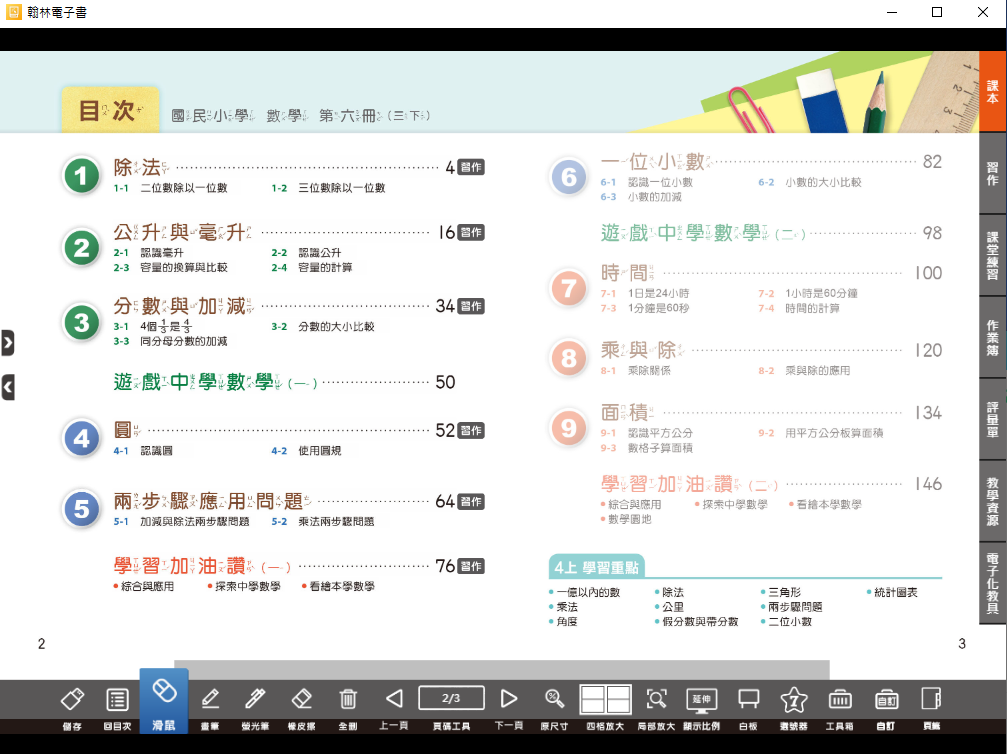Toggle the 顯示比例 display ratio button
The height and width of the screenshot is (754, 1007).
pyautogui.click(x=702, y=700)
